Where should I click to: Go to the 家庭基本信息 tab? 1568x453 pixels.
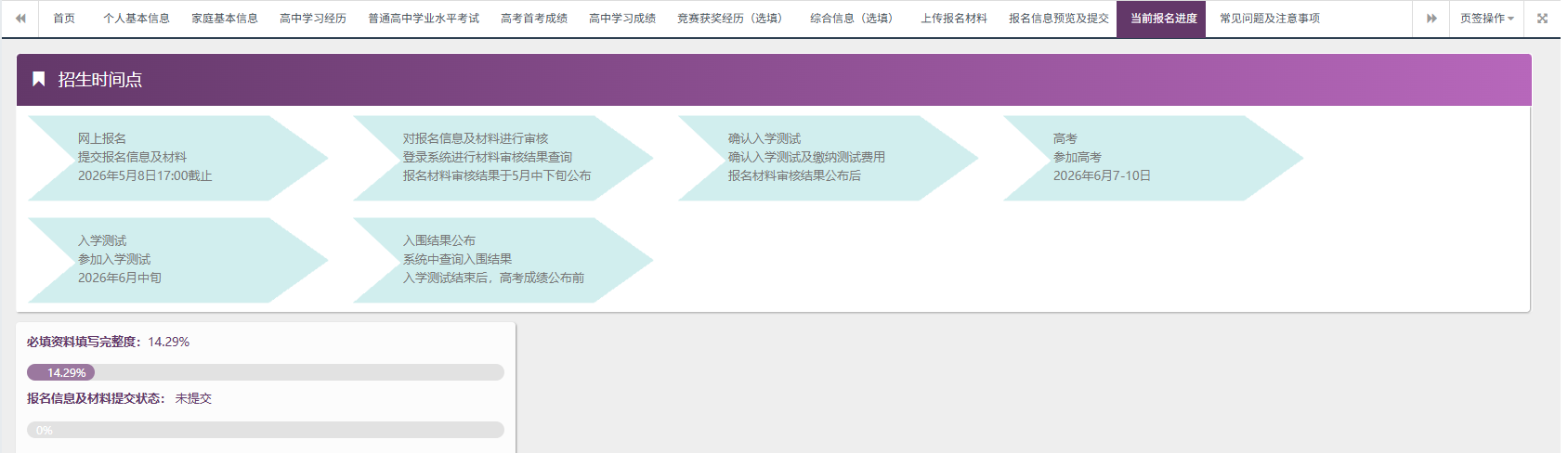224,19
